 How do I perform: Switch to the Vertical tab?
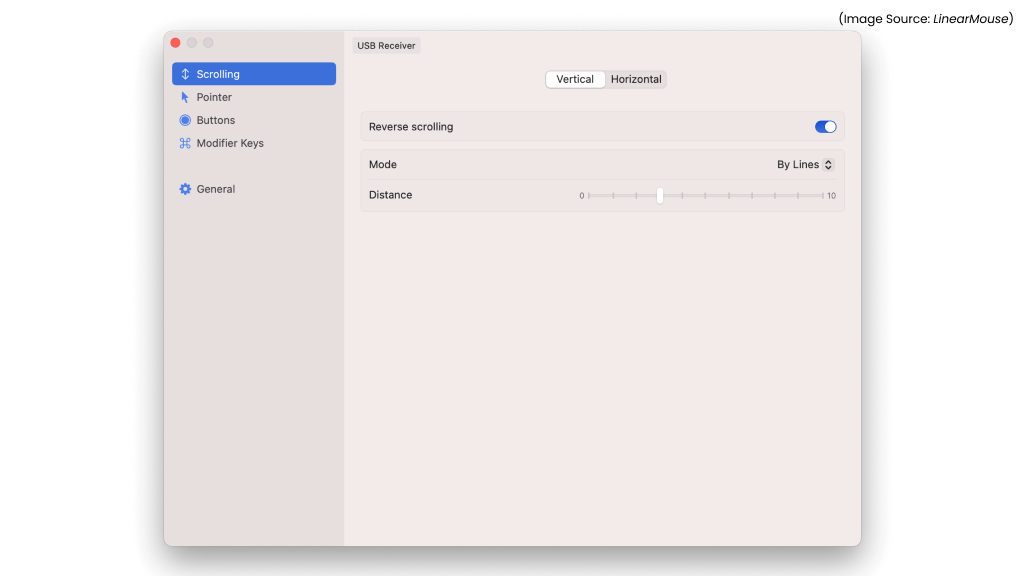tap(575, 79)
